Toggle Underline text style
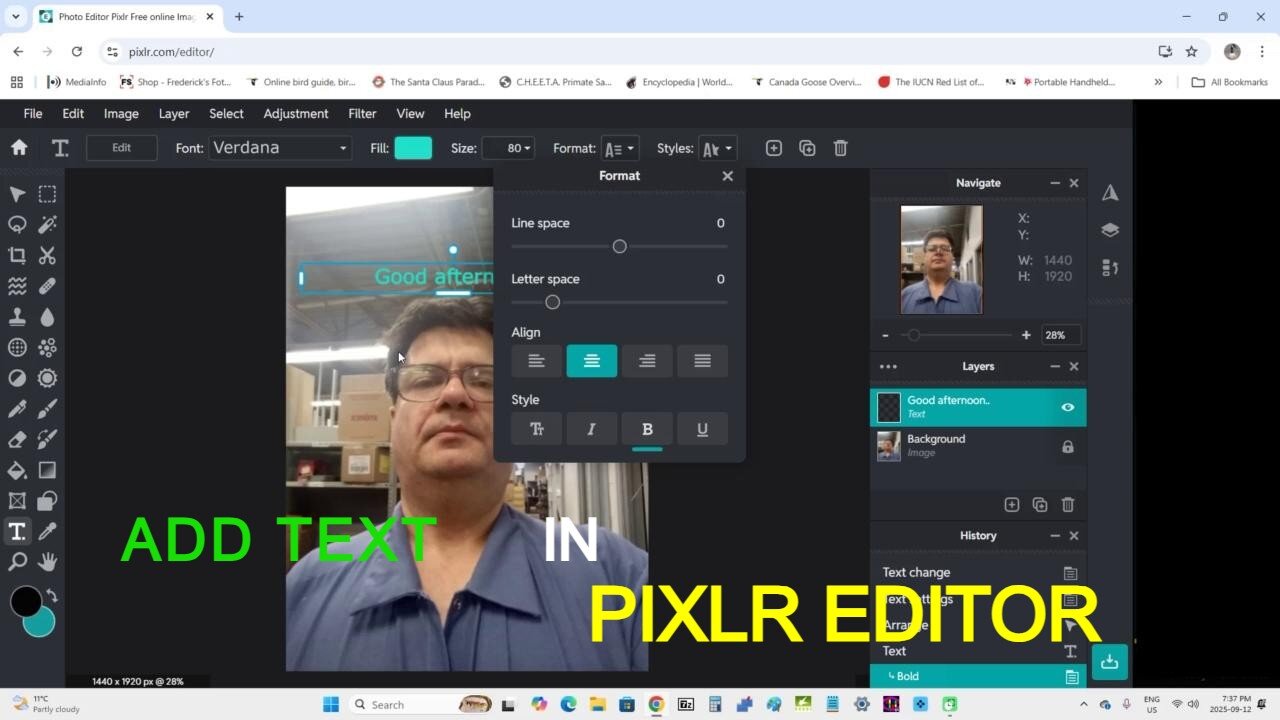 702,429
